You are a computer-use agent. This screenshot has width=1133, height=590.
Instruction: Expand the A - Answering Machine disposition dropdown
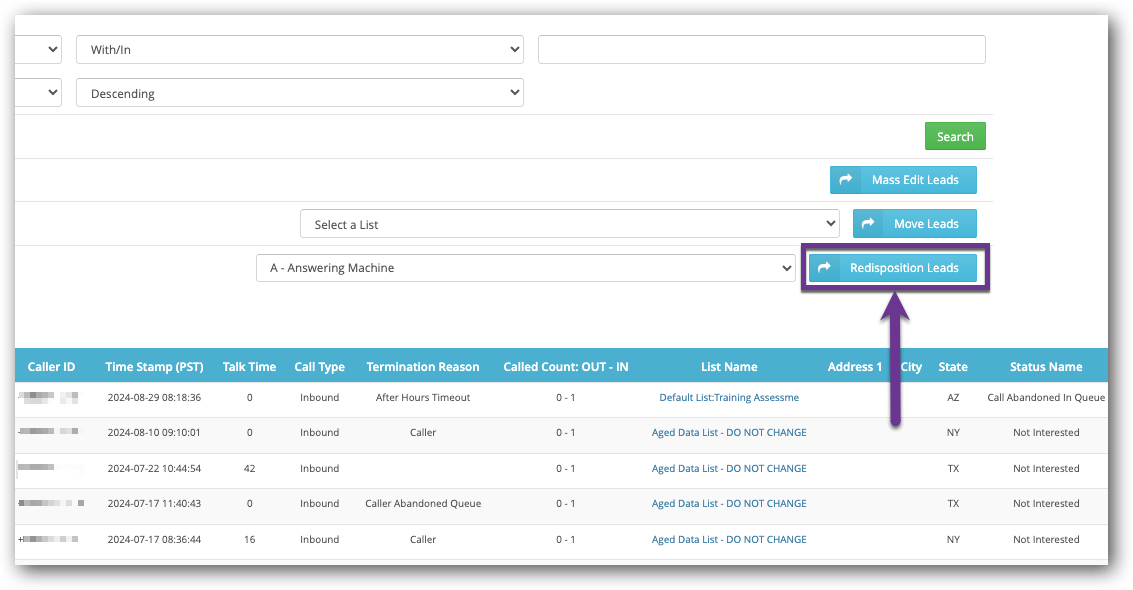pyautogui.click(x=525, y=268)
